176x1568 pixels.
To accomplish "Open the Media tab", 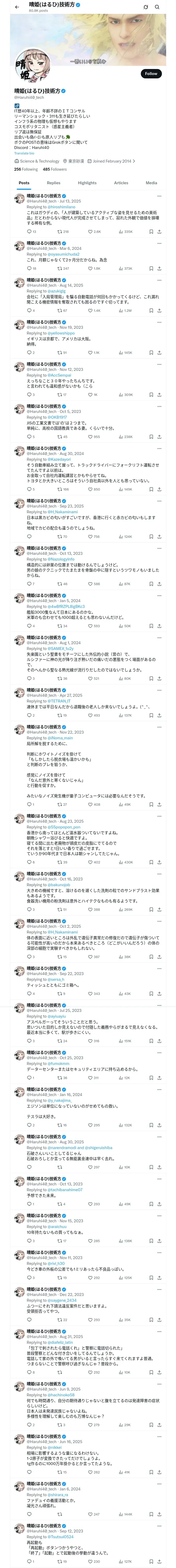I will click(x=151, y=183).
